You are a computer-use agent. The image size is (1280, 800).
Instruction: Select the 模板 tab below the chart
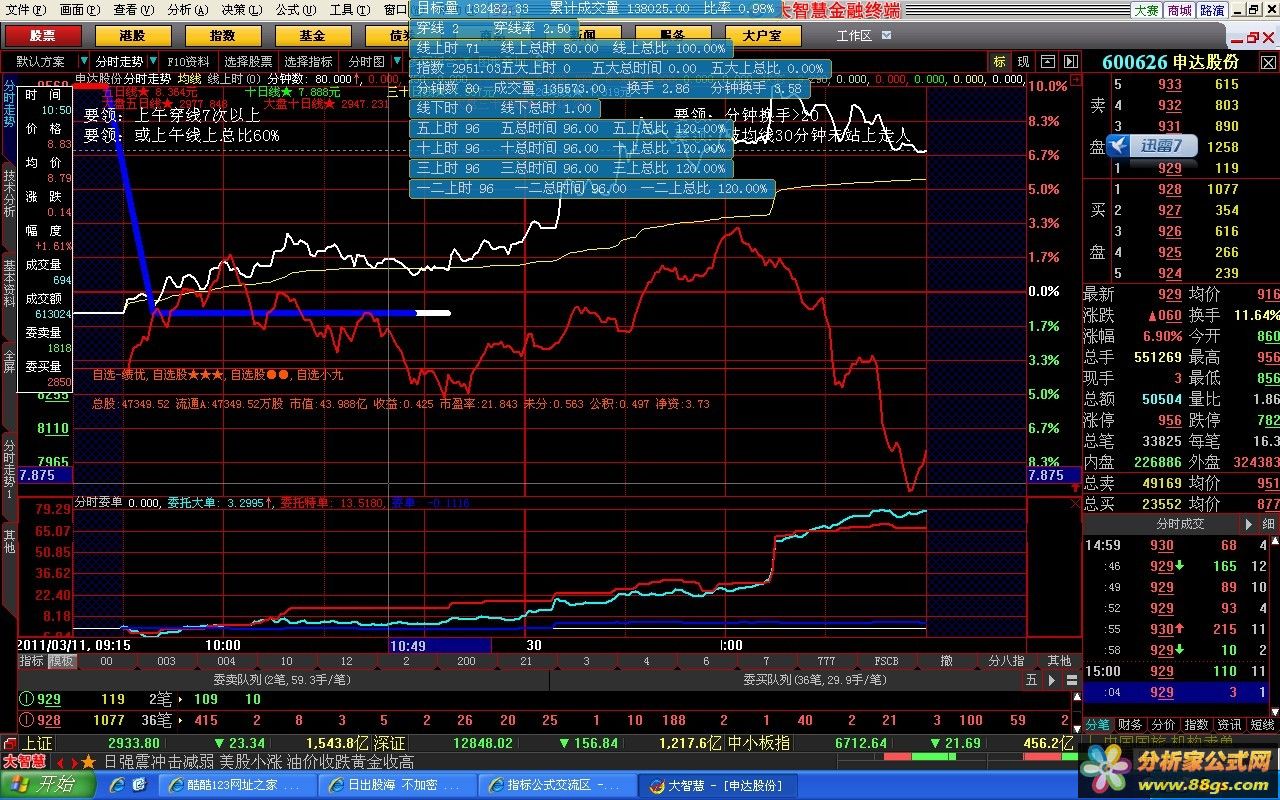tap(61, 661)
